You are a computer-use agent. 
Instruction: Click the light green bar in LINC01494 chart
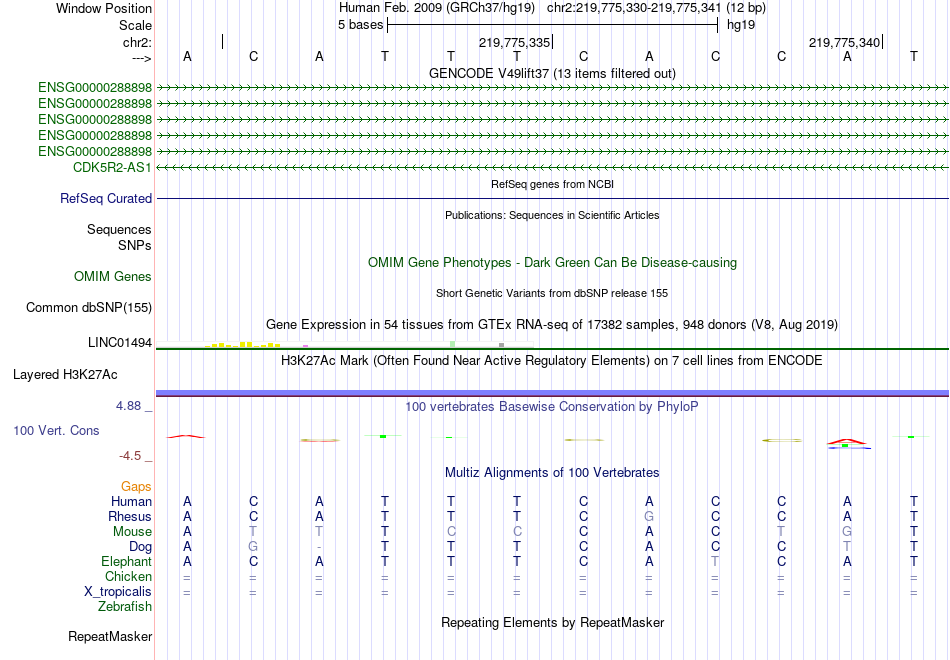pos(453,344)
